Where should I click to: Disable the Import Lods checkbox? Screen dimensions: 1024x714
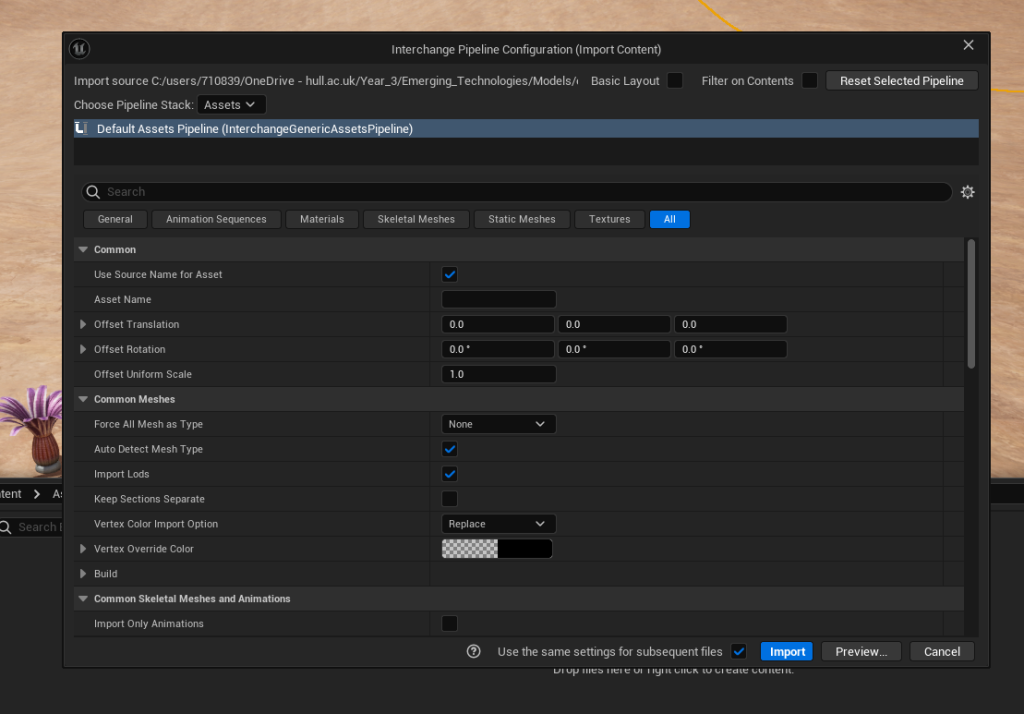[450, 474]
